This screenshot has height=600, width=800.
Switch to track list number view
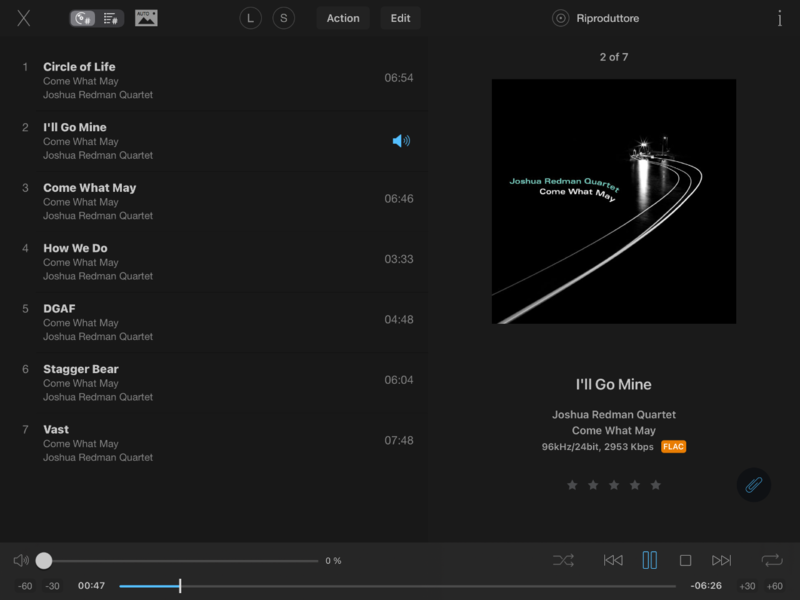[111, 18]
